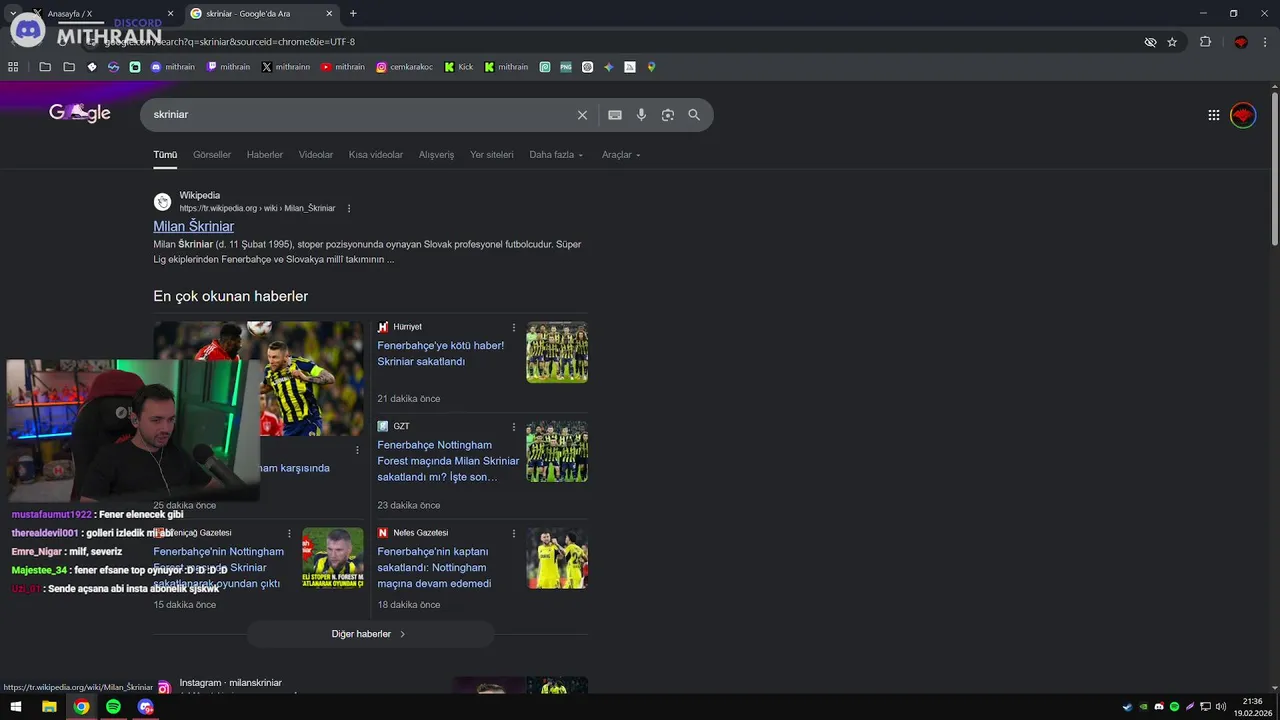Open the tab search chevron in Chrome
The width and height of the screenshot is (1280, 720).
tap(13, 14)
